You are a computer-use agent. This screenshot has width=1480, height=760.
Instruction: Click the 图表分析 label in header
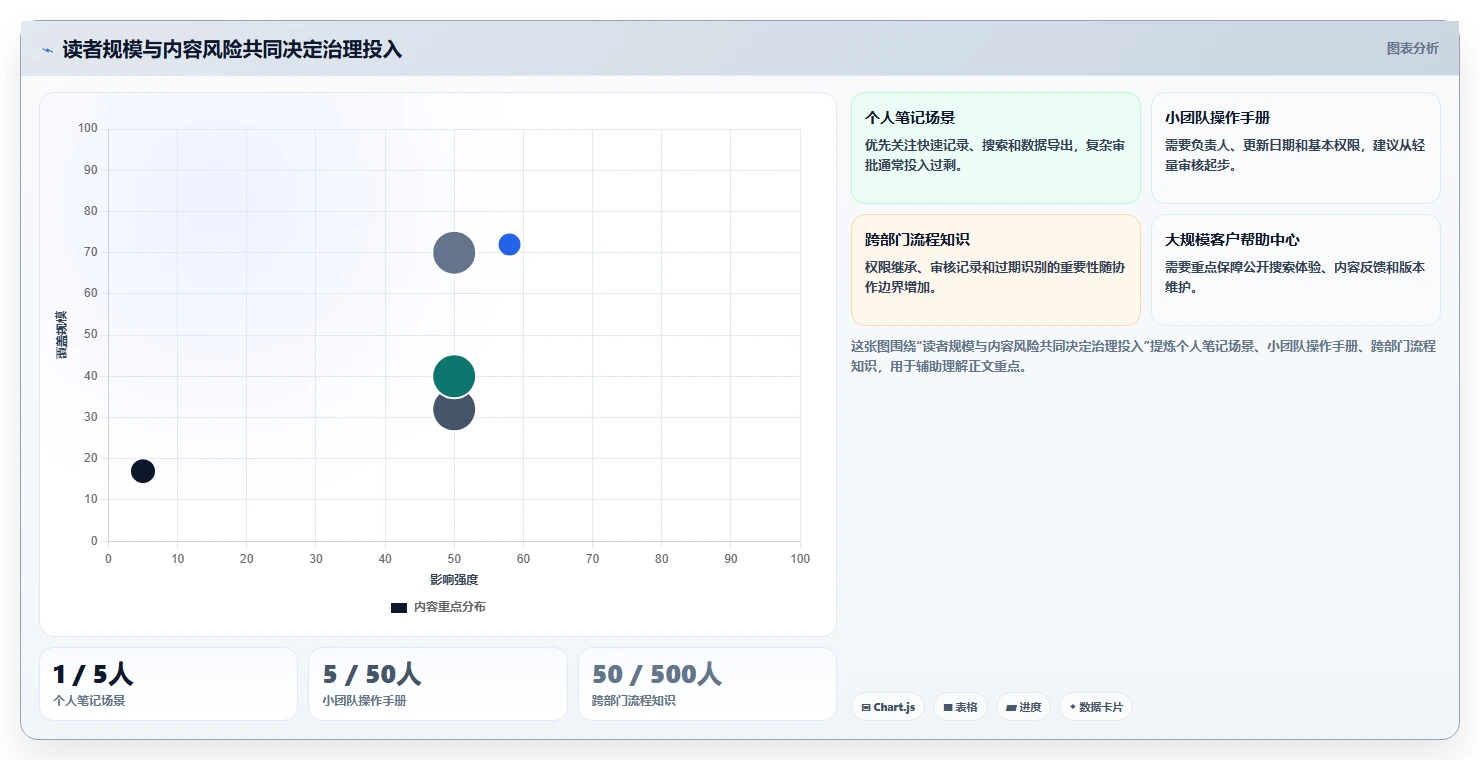coord(1412,48)
